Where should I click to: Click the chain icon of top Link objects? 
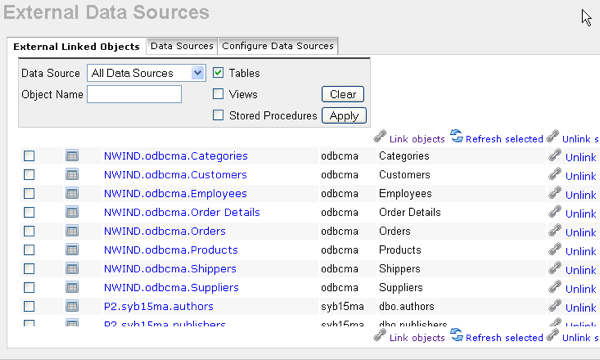380,137
